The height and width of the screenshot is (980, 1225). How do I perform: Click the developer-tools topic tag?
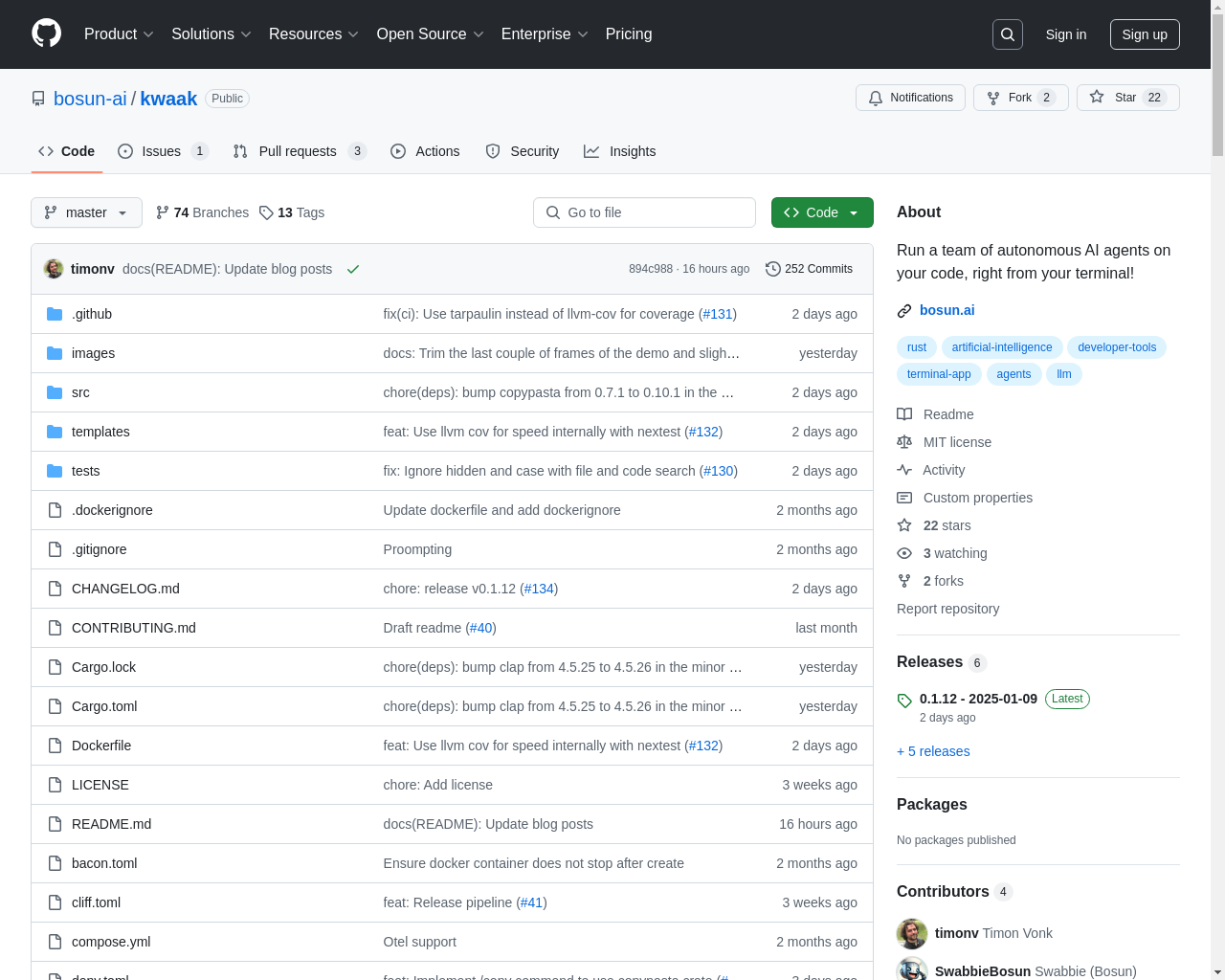[x=1117, y=347]
